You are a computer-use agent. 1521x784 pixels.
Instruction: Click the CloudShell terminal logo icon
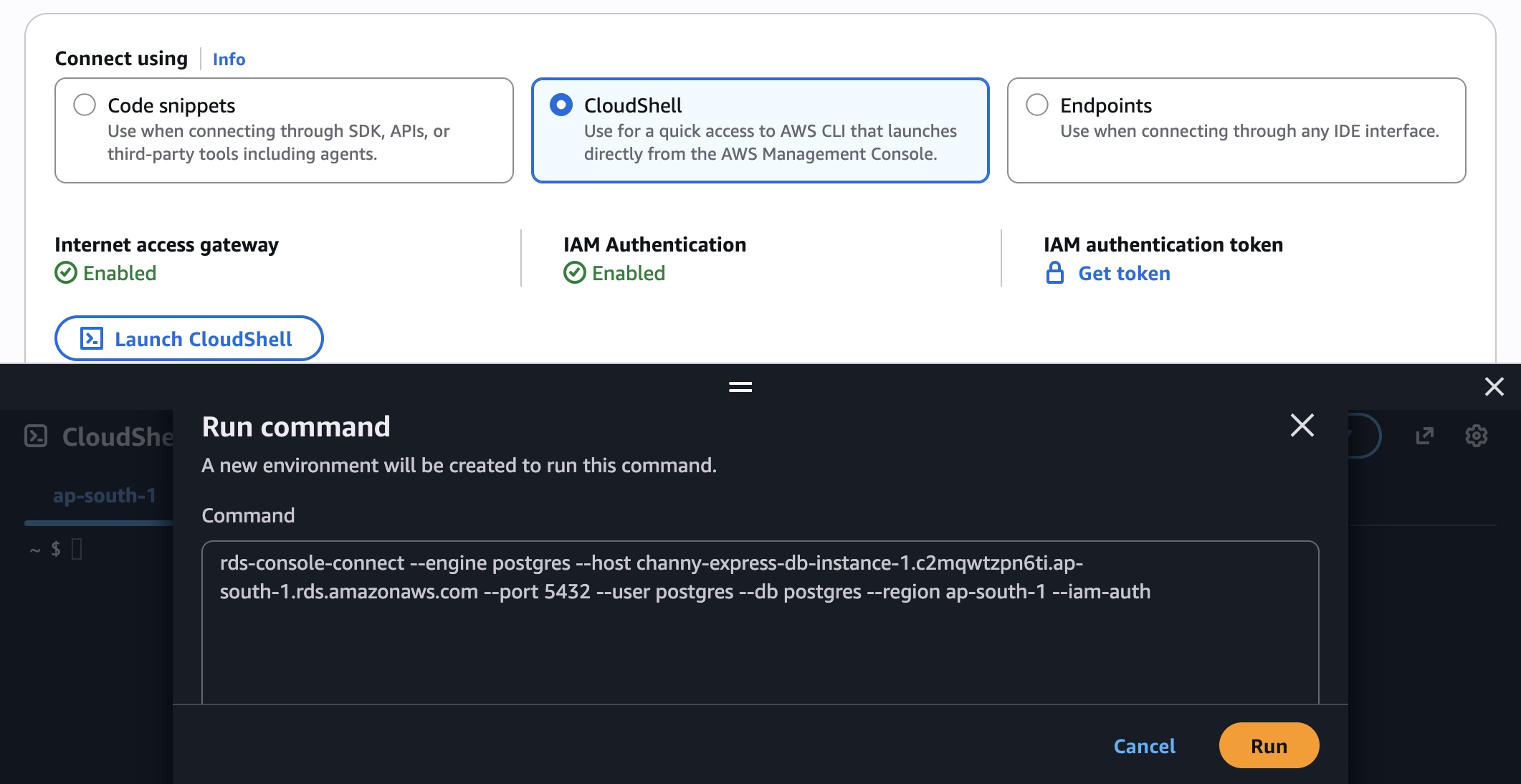coord(36,436)
